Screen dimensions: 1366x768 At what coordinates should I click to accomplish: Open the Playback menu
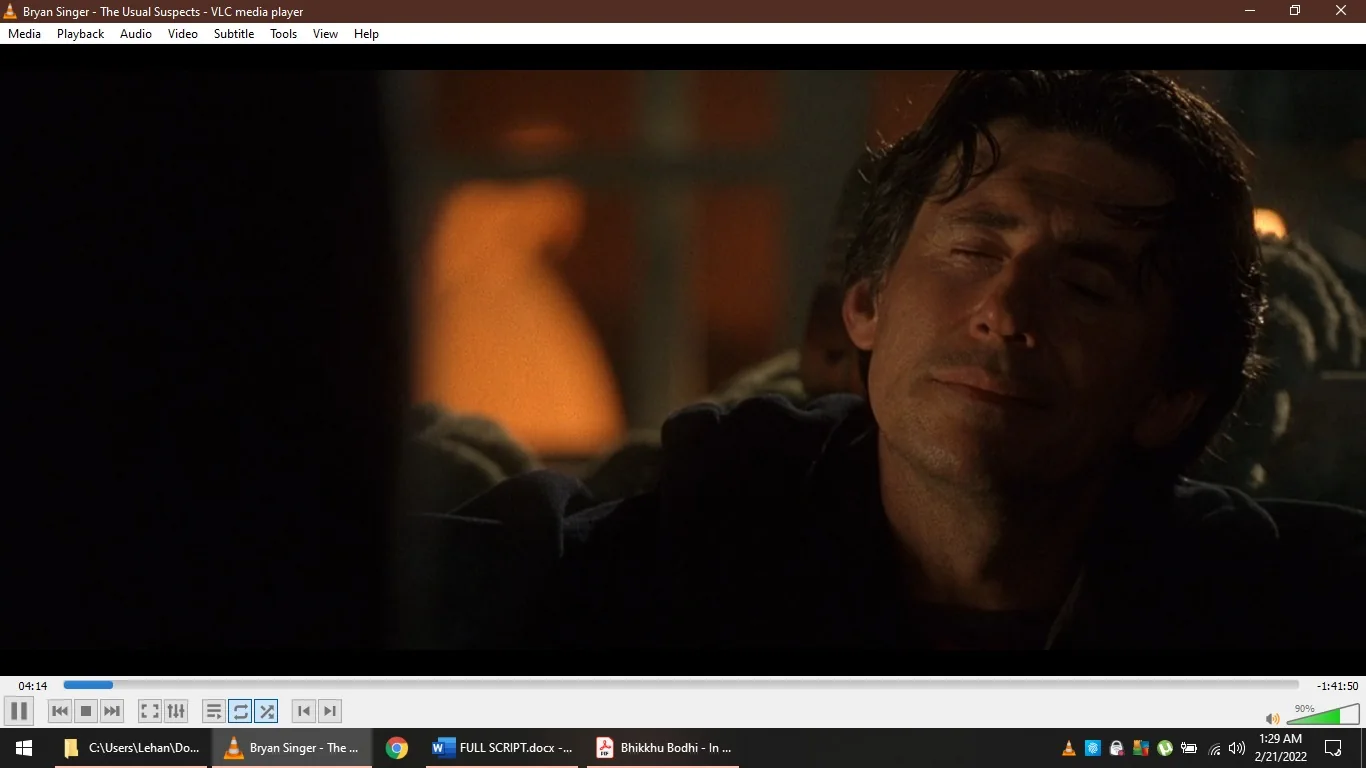80,34
